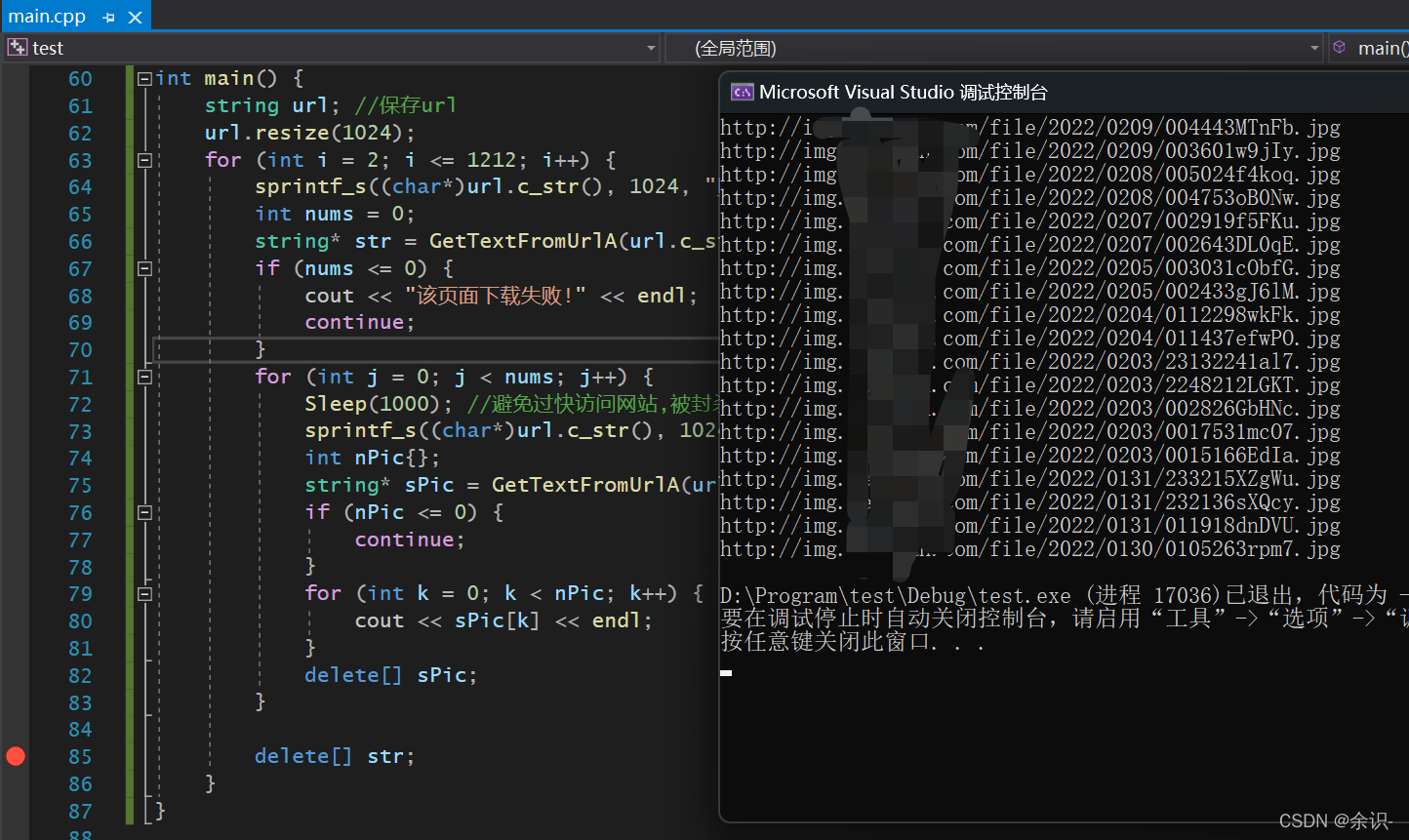Click the //保存url comment
This screenshot has width=1409, height=840.
click(405, 105)
